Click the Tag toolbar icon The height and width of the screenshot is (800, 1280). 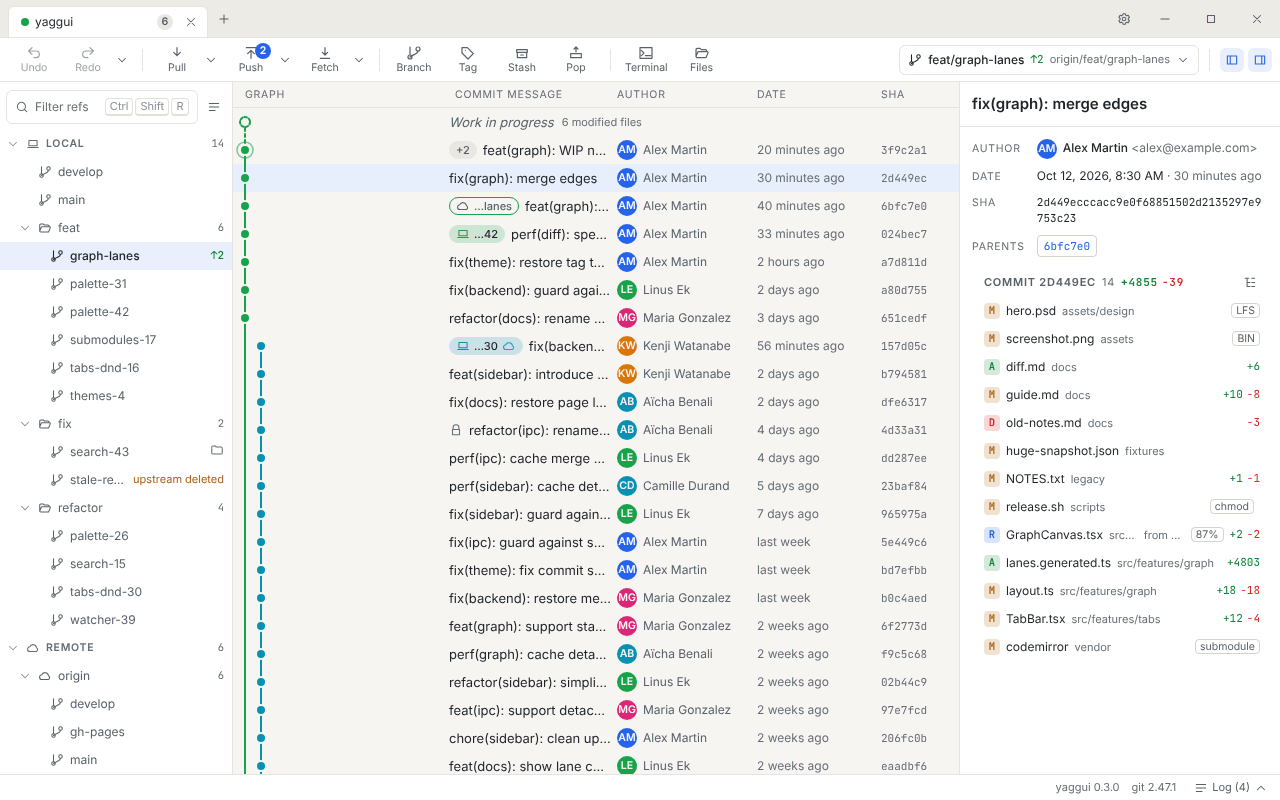(468, 59)
